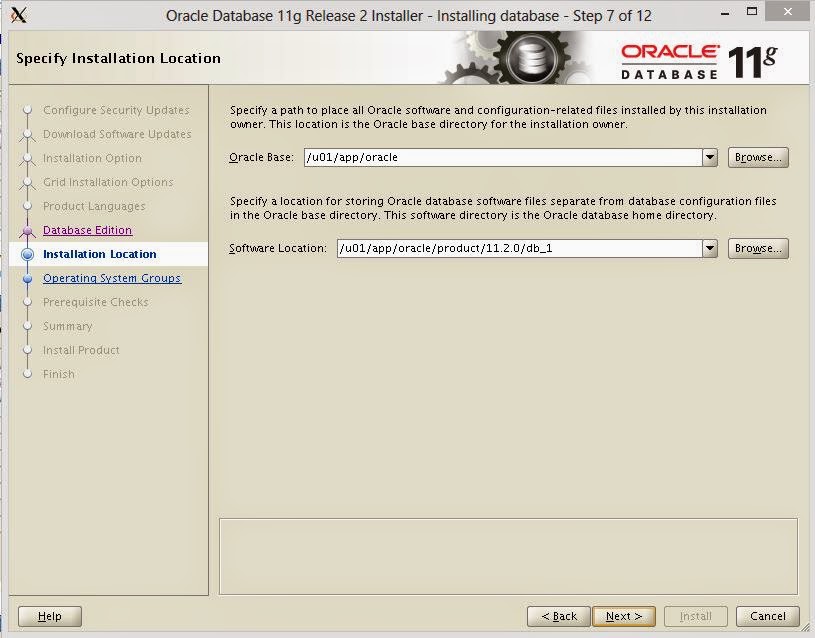Click the Install Product step
The width and height of the screenshot is (815, 638).
pyautogui.click(x=81, y=350)
